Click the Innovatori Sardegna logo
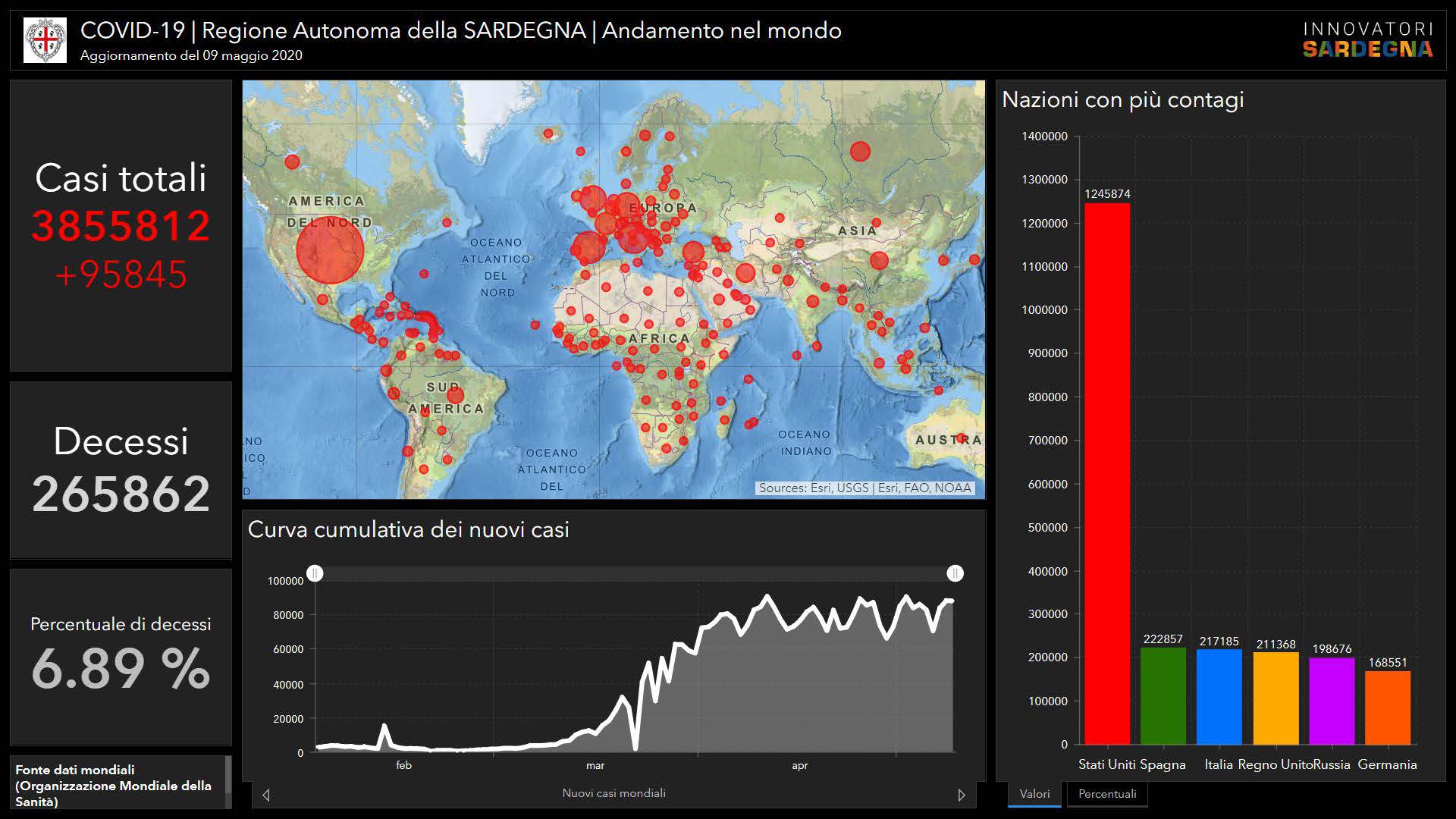The height and width of the screenshot is (819, 1456). (x=1367, y=40)
